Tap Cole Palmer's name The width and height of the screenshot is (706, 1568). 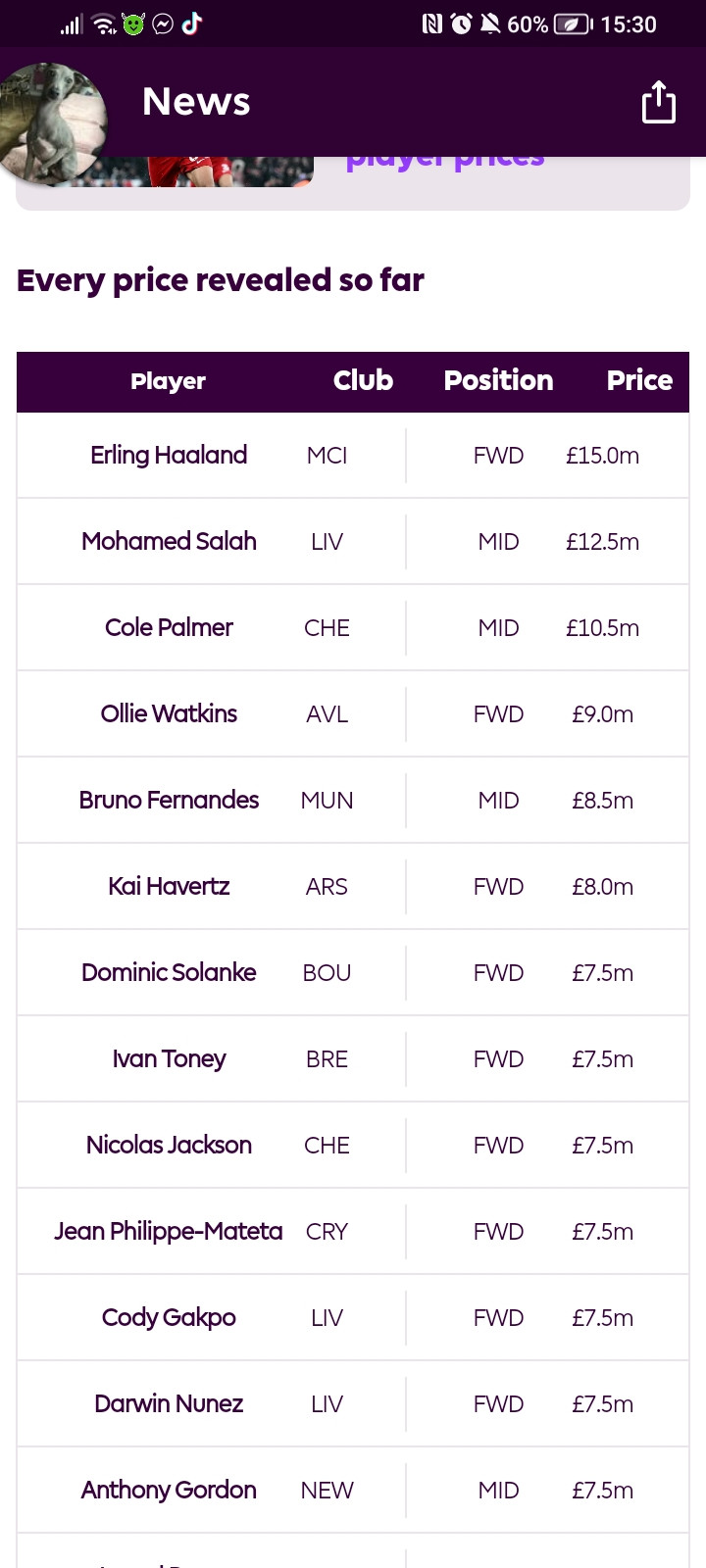pyautogui.click(x=169, y=627)
